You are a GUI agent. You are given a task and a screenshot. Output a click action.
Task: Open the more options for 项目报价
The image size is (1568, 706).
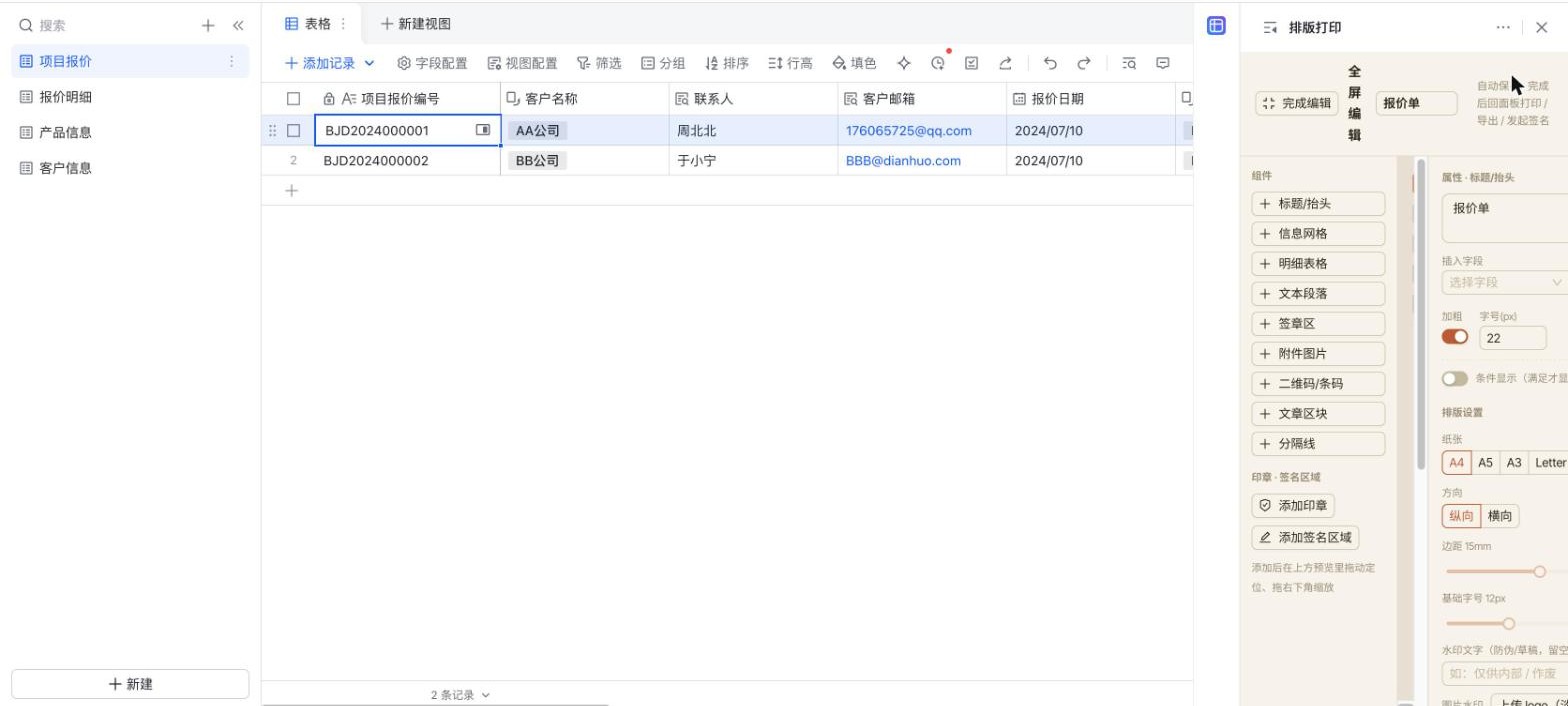tap(232, 61)
